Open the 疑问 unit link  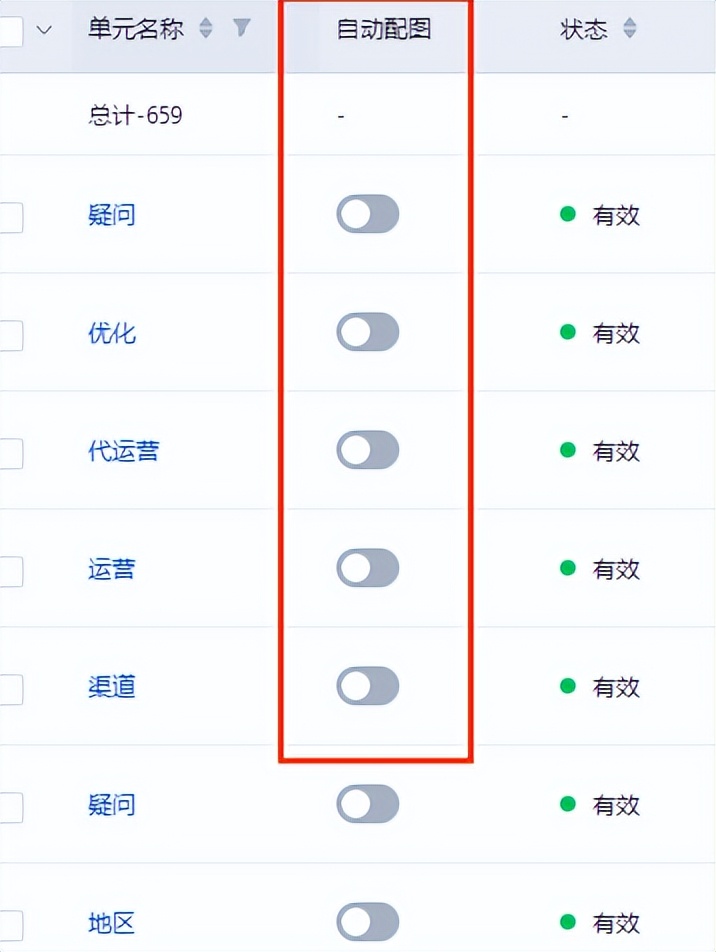tap(111, 215)
